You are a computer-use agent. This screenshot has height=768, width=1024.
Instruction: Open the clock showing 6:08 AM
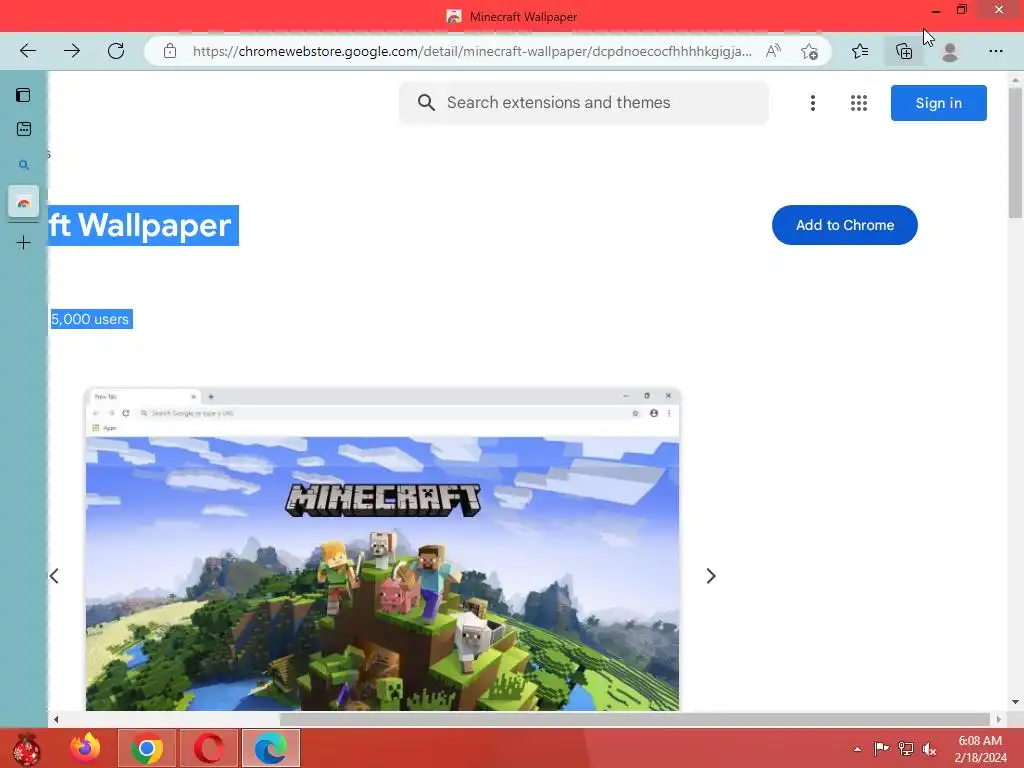(980, 749)
